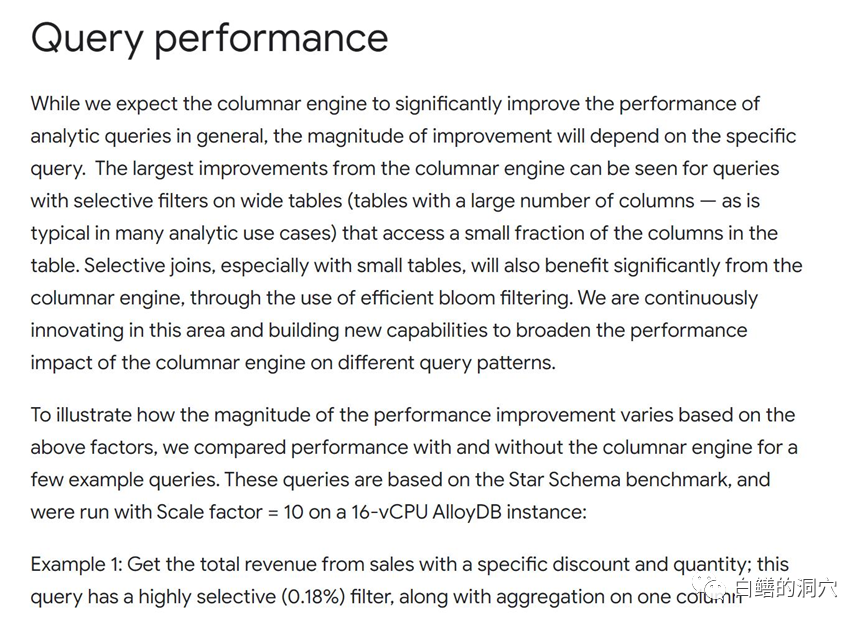This screenshot has width=865, height=625.
Task: Click the "Query performance" heading
Action: (209, 38)
